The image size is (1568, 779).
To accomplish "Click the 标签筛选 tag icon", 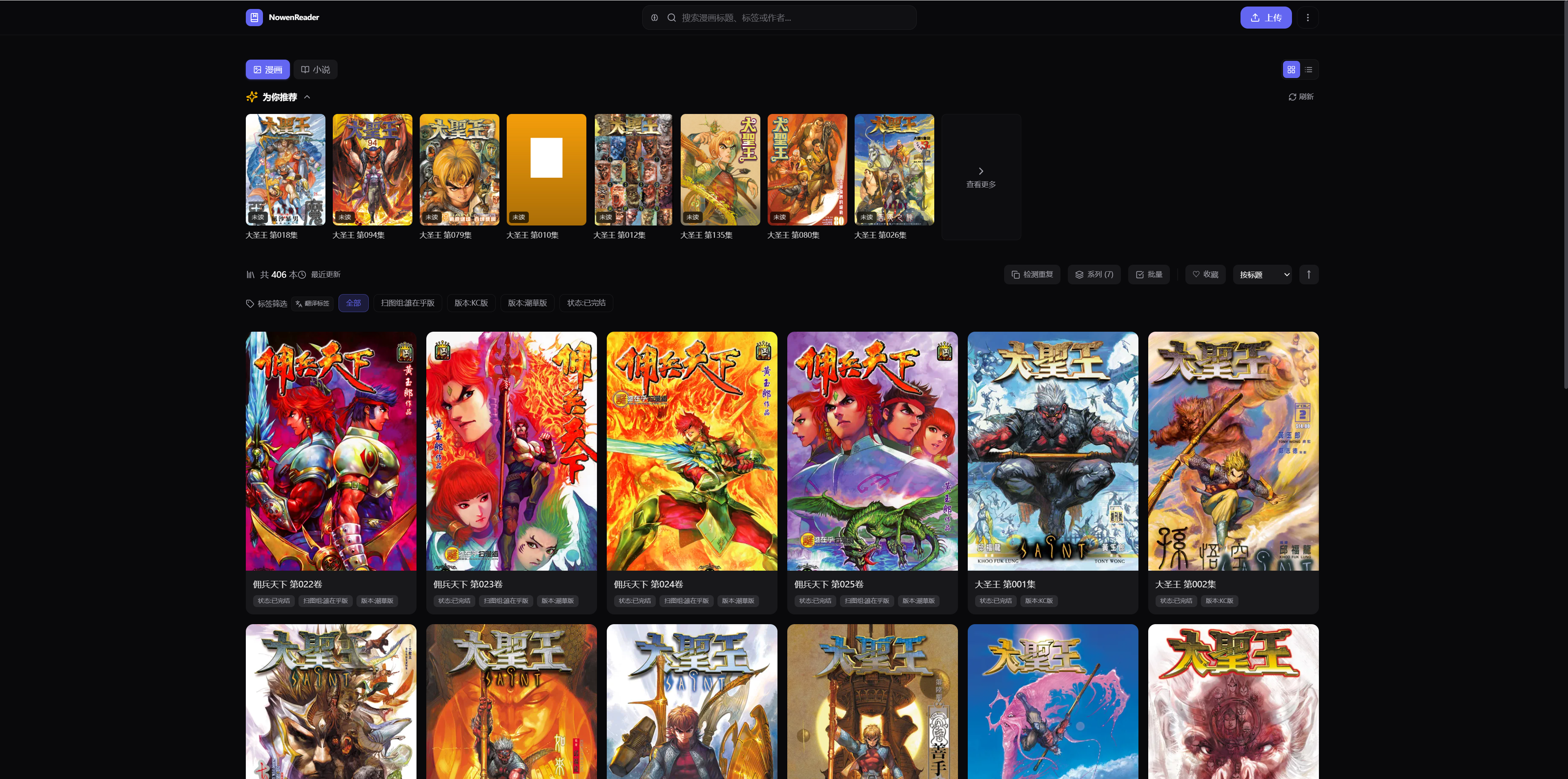I will 249,304.
